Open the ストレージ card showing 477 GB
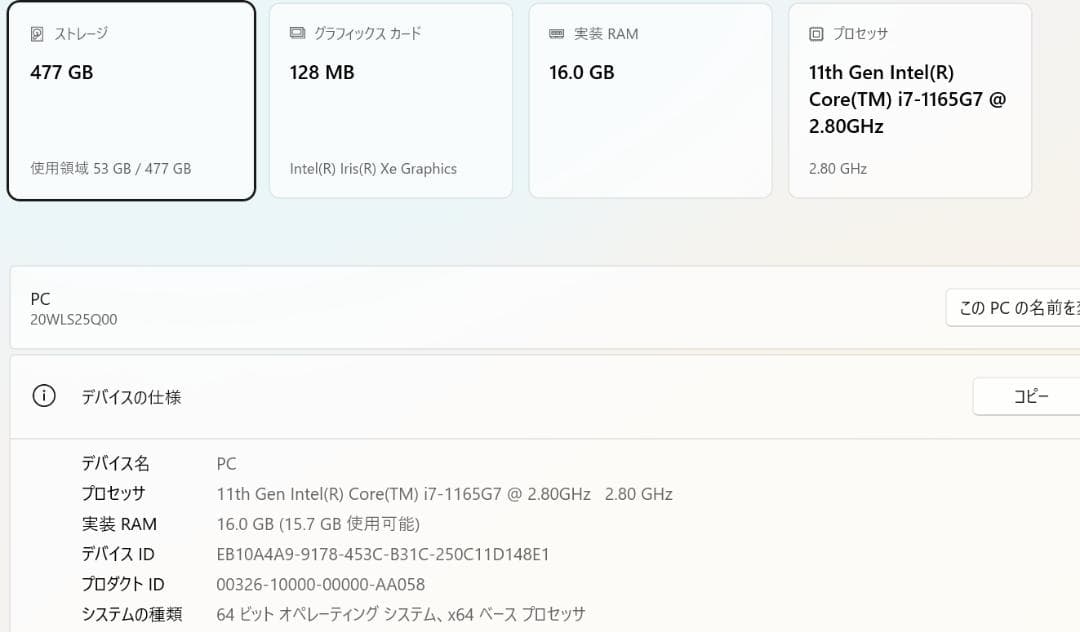 [131, 100]
